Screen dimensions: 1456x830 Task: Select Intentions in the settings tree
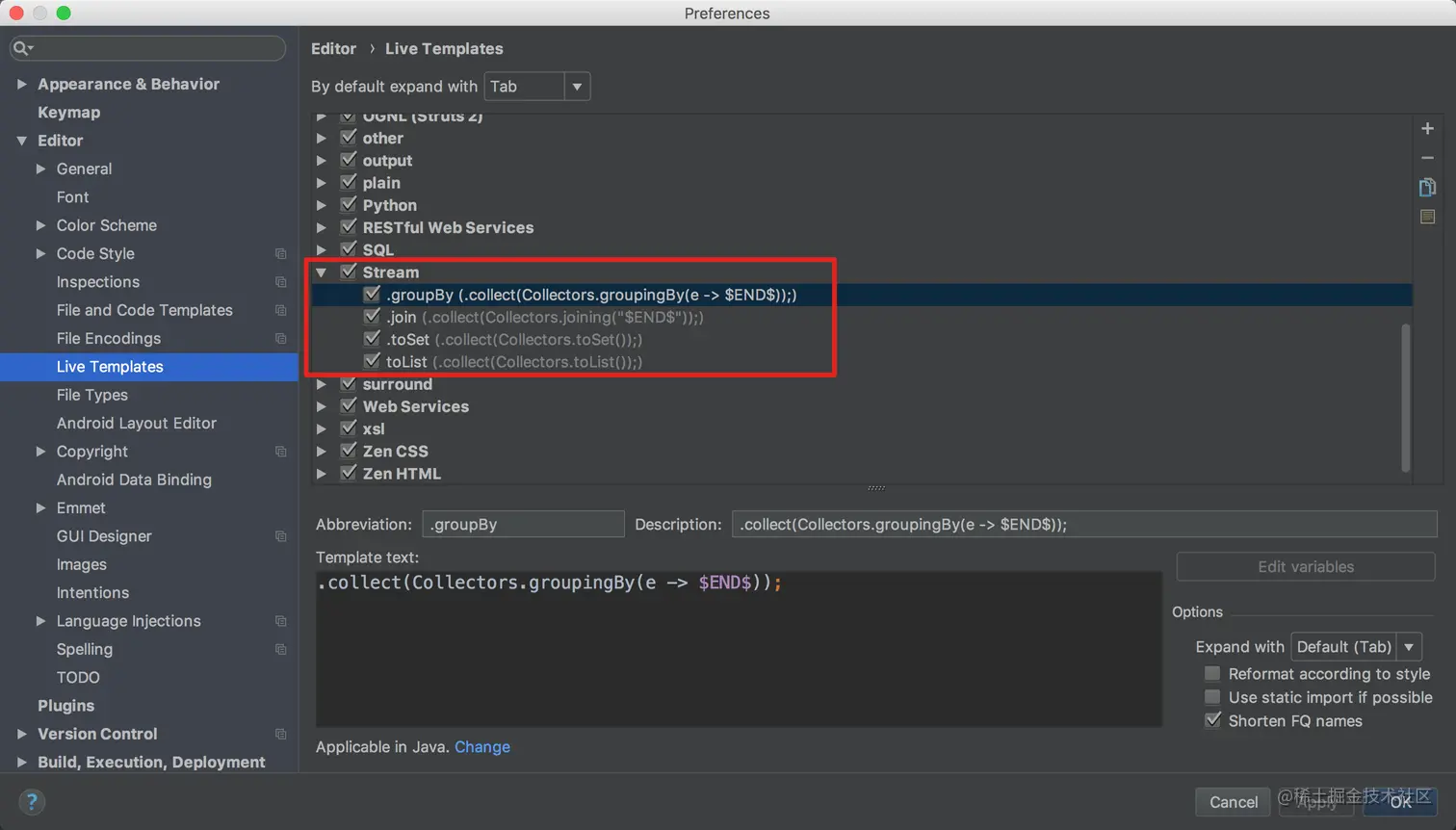click(x=92, y=593)
